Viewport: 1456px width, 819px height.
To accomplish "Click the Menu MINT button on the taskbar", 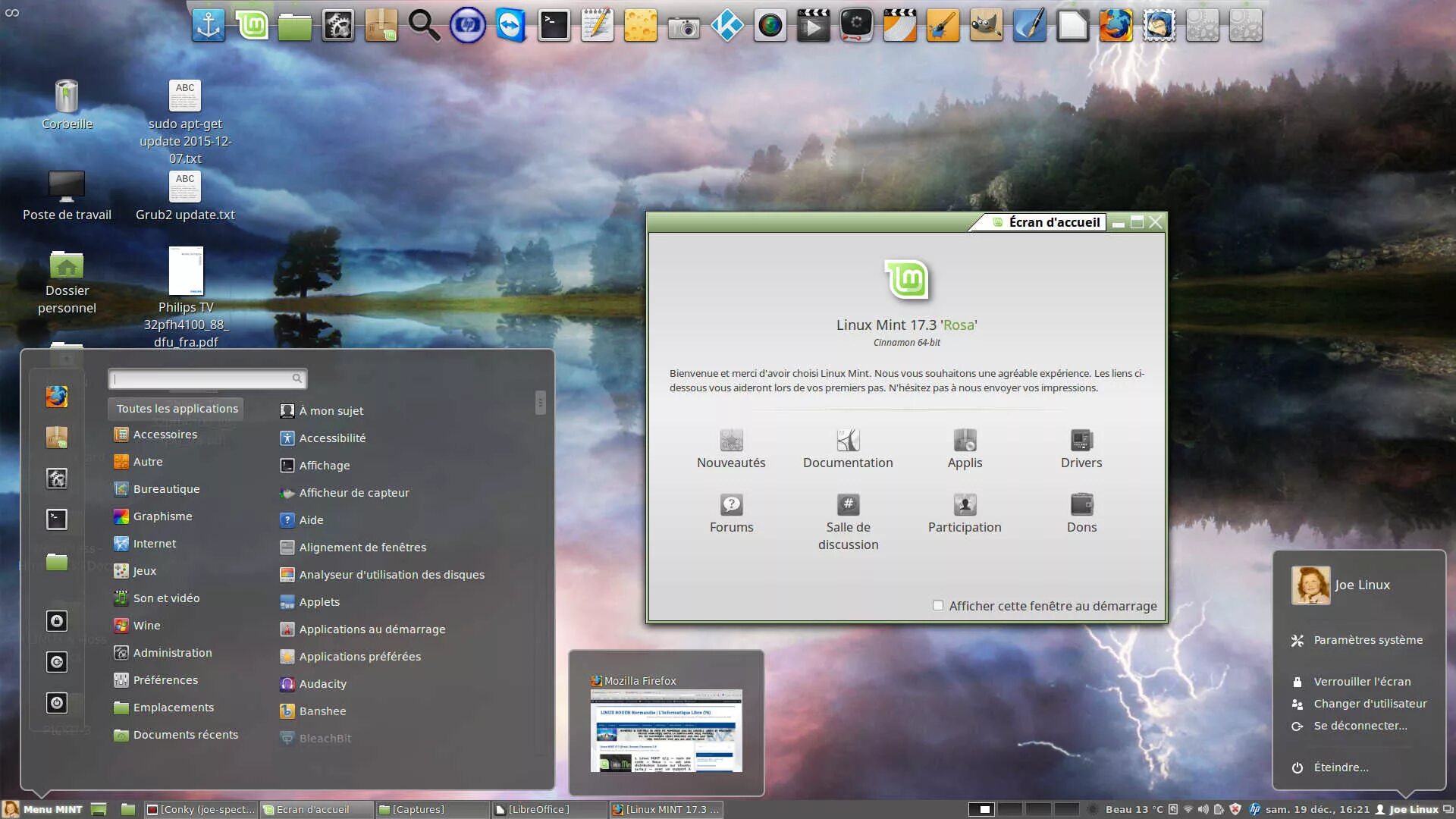I will (43, 809).
